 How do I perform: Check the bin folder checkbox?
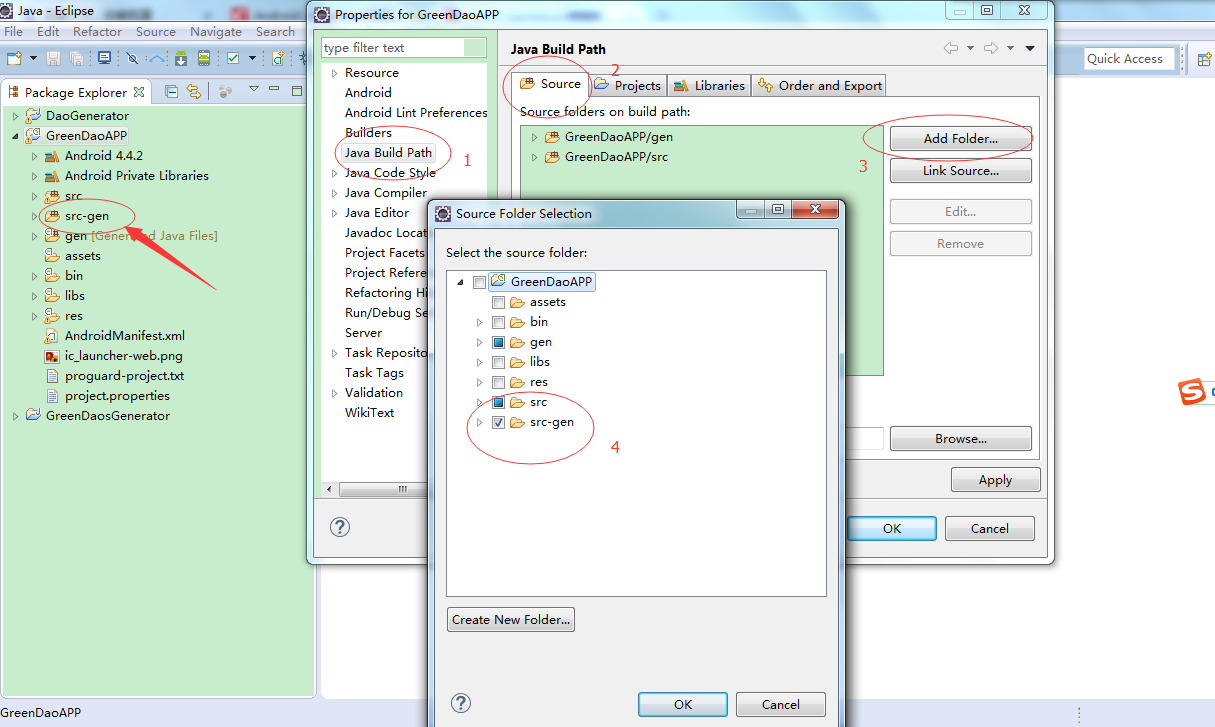[498, 322]
